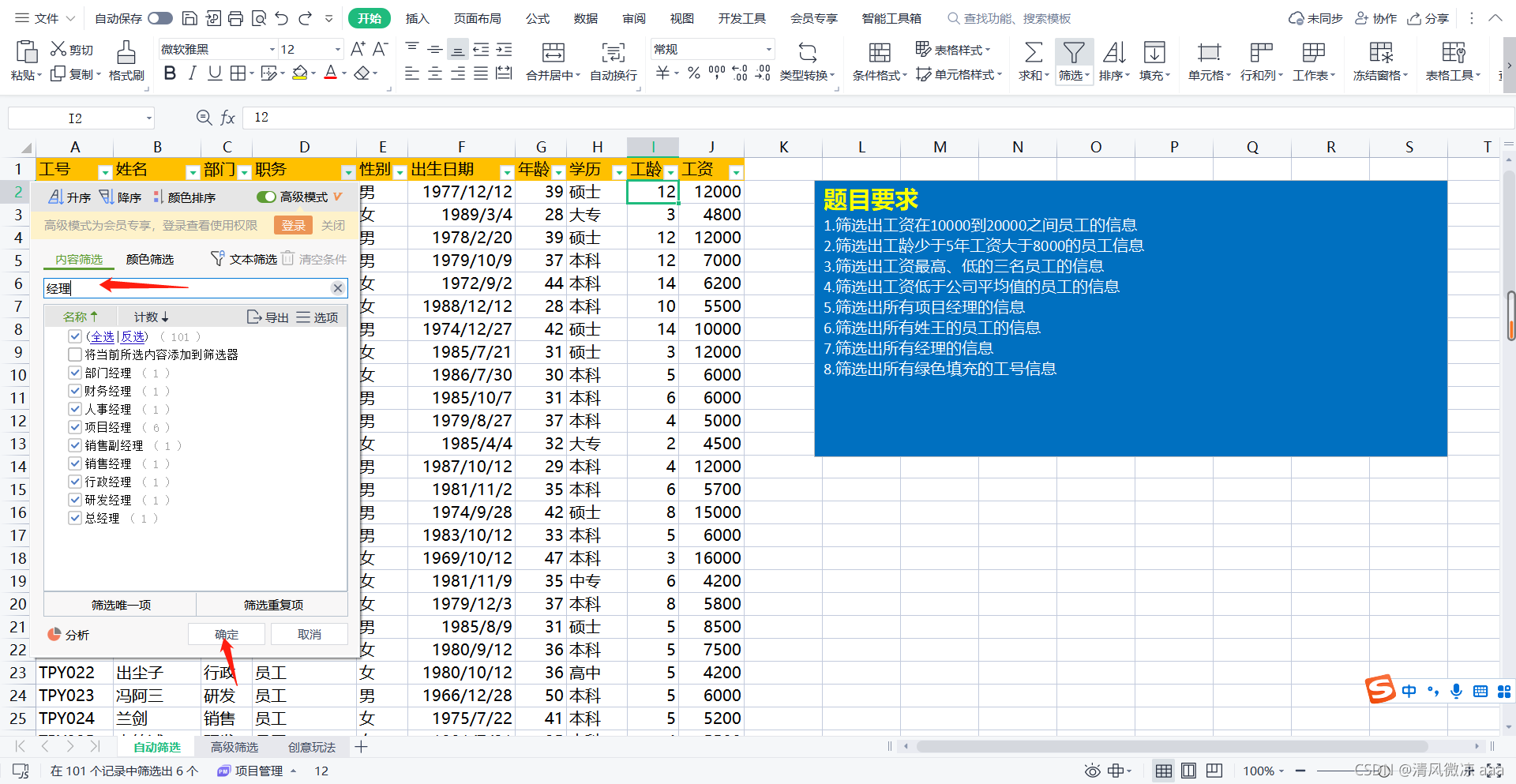Click the Center horizontal alignment icon
1516x784 pixels.
click(435, 73)
